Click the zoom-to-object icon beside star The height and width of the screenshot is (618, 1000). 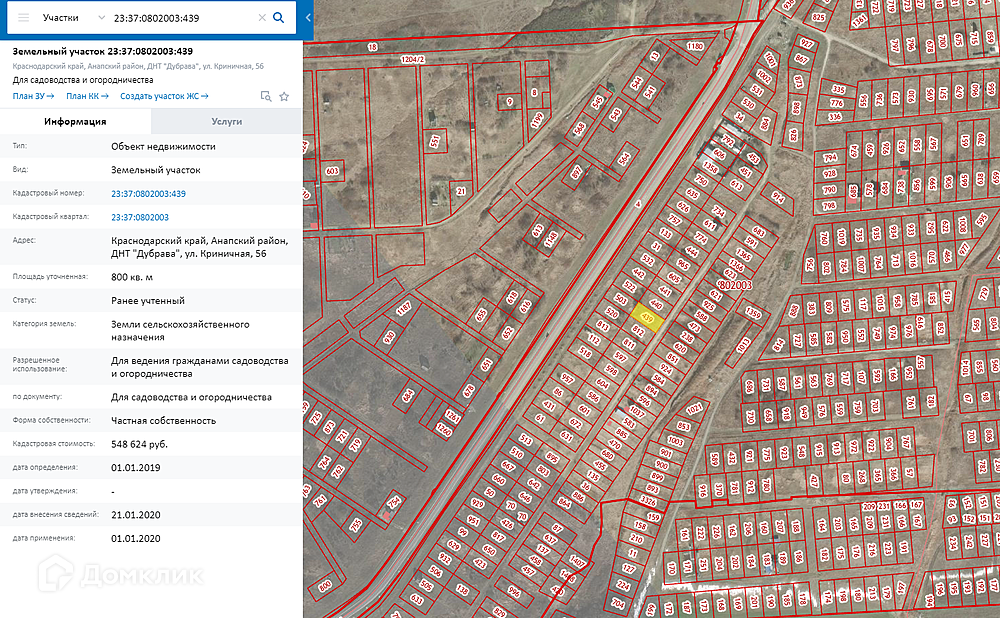tap(265, 96)
